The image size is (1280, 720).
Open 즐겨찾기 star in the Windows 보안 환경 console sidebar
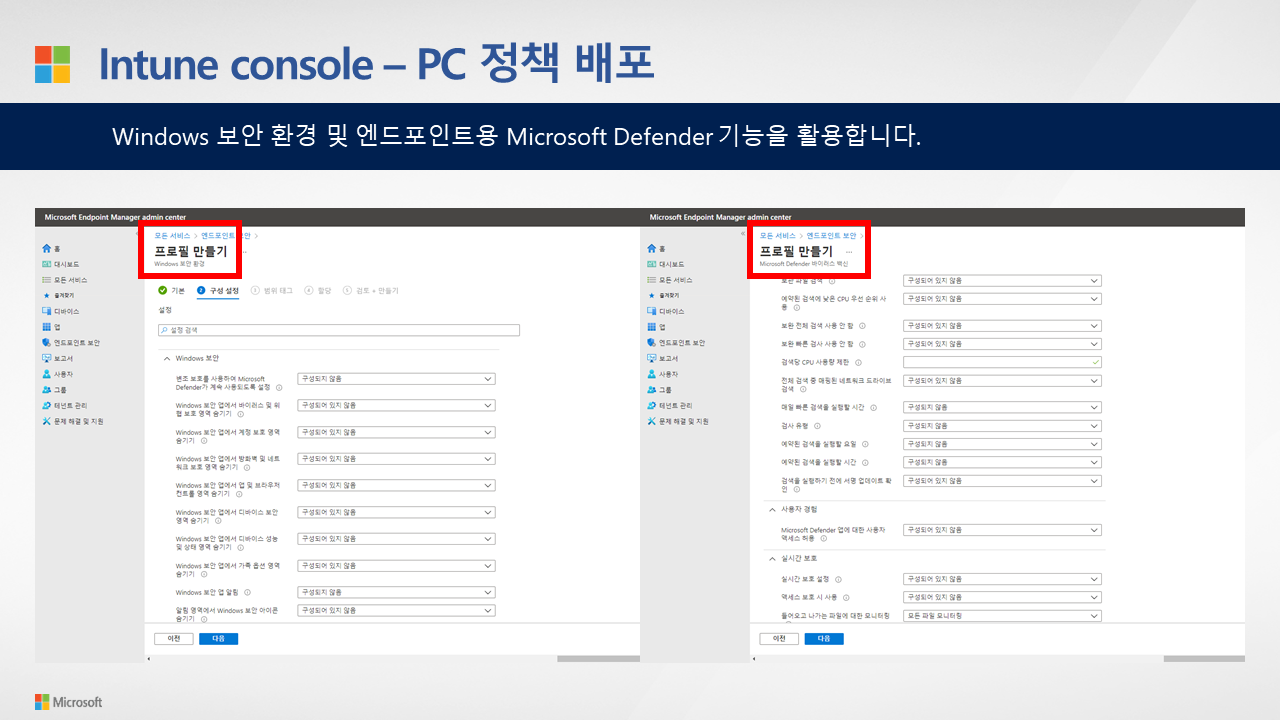(x=46, y=296)
